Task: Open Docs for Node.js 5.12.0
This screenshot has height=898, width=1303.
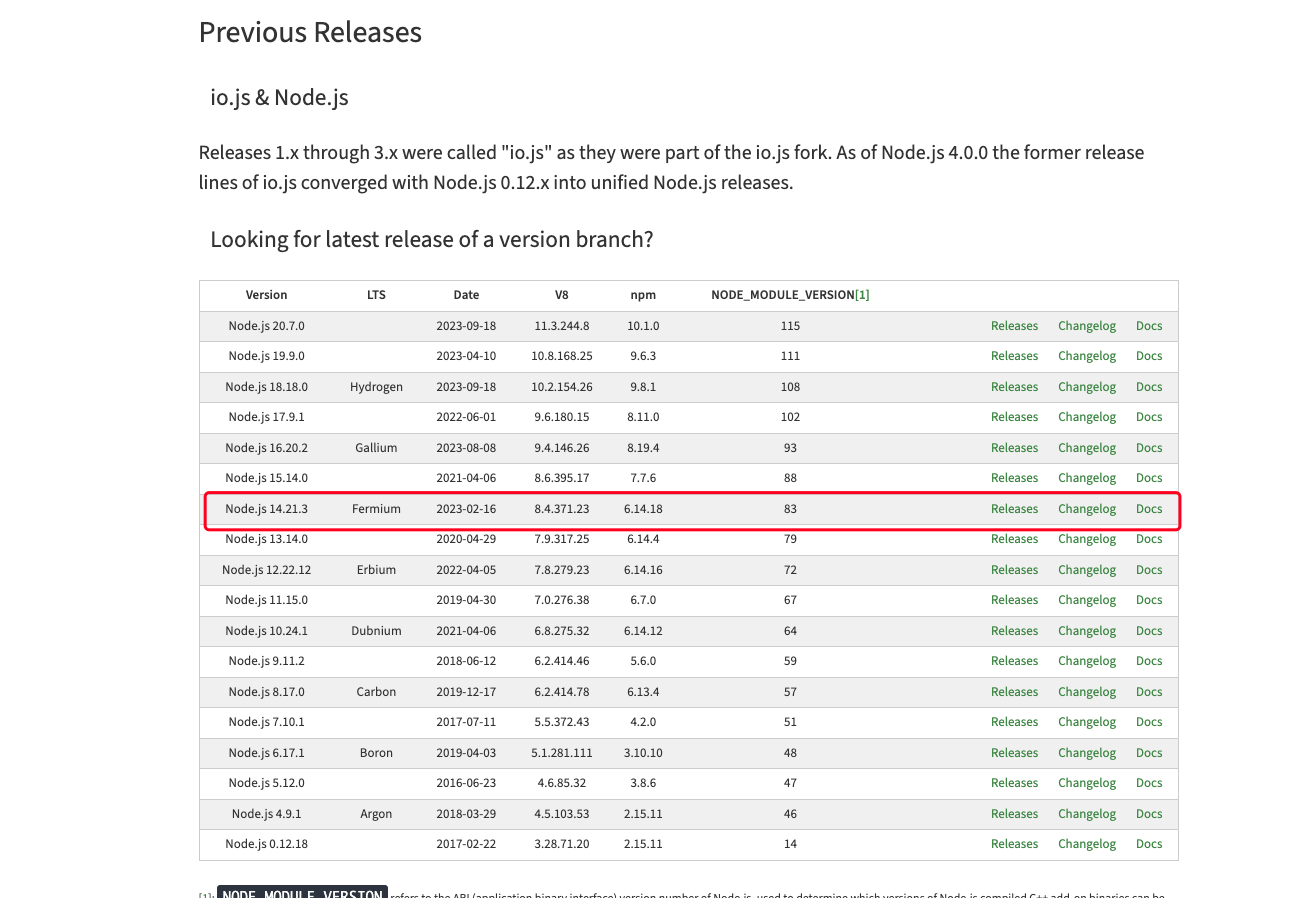Action: [x=1149, y=783]
